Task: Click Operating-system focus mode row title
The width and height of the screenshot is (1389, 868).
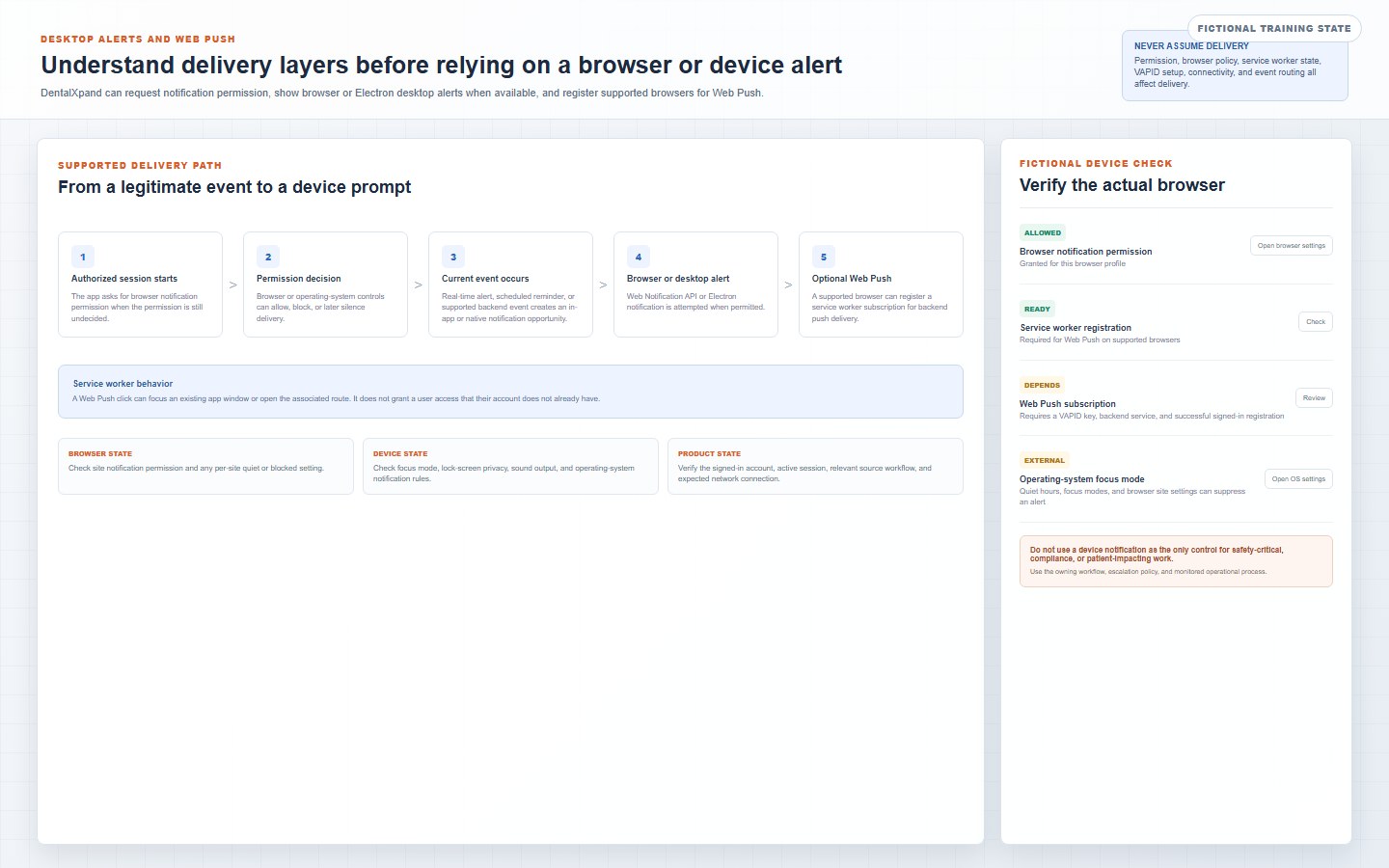Action: 1082,479
